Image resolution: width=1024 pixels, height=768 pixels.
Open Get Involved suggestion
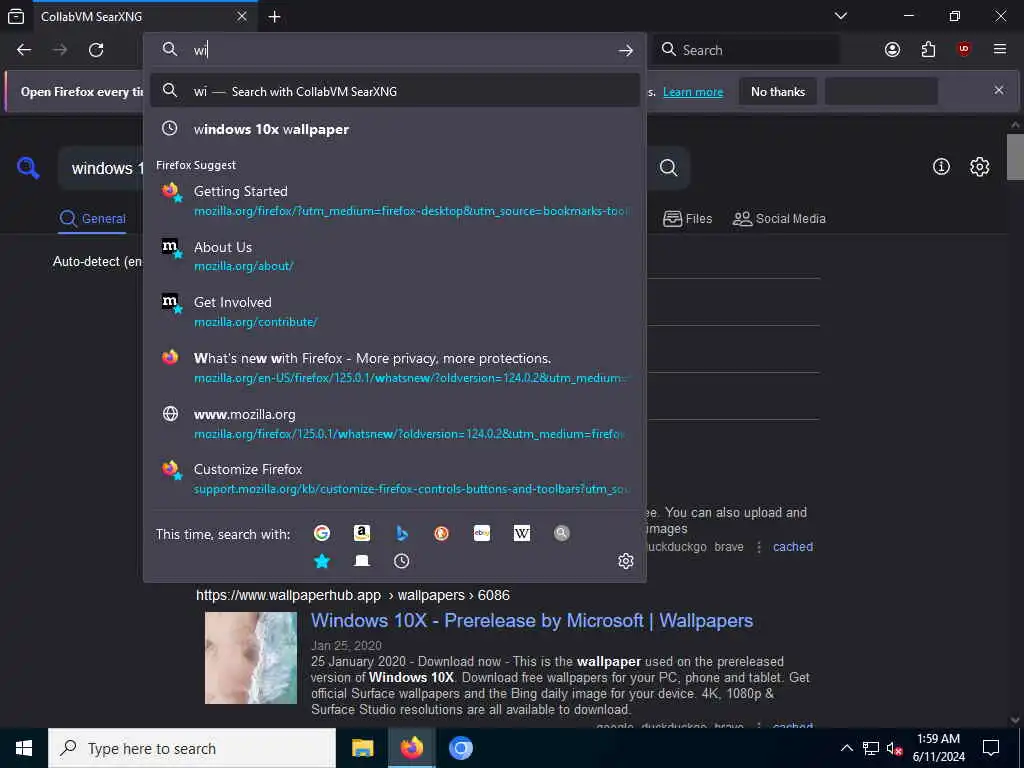point(394,312)
